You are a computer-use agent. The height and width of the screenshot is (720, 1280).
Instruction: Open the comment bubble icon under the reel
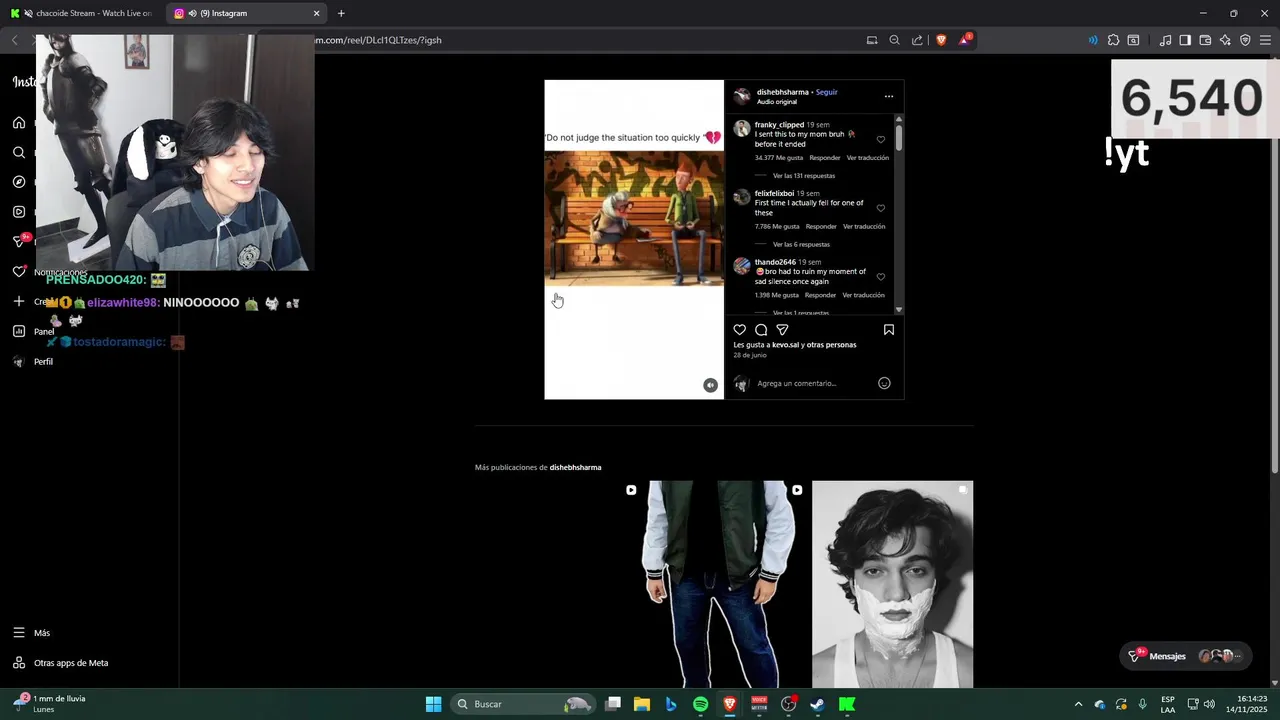[761, 330]
